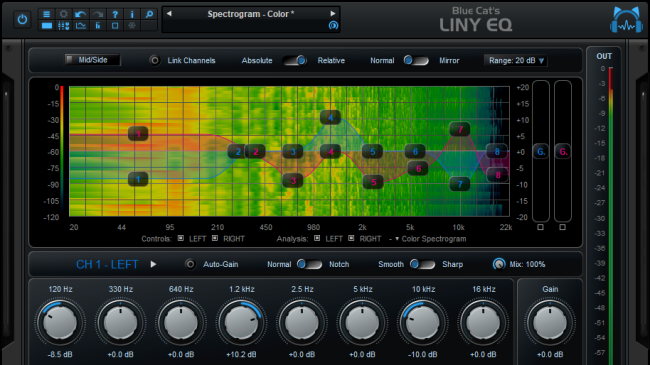Toggle the Absolute/Relative switch
This screenshot has width=650, height=365.
[295, 61]
